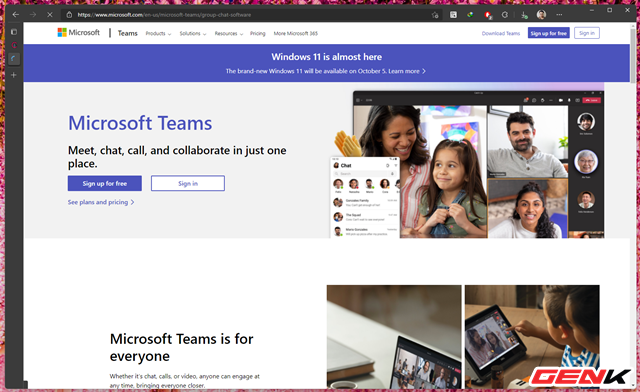Image resolution: width=640 pixels, height=392 pixels.
Task: Open See plans and pricing link
Action: tap(101, 202)
